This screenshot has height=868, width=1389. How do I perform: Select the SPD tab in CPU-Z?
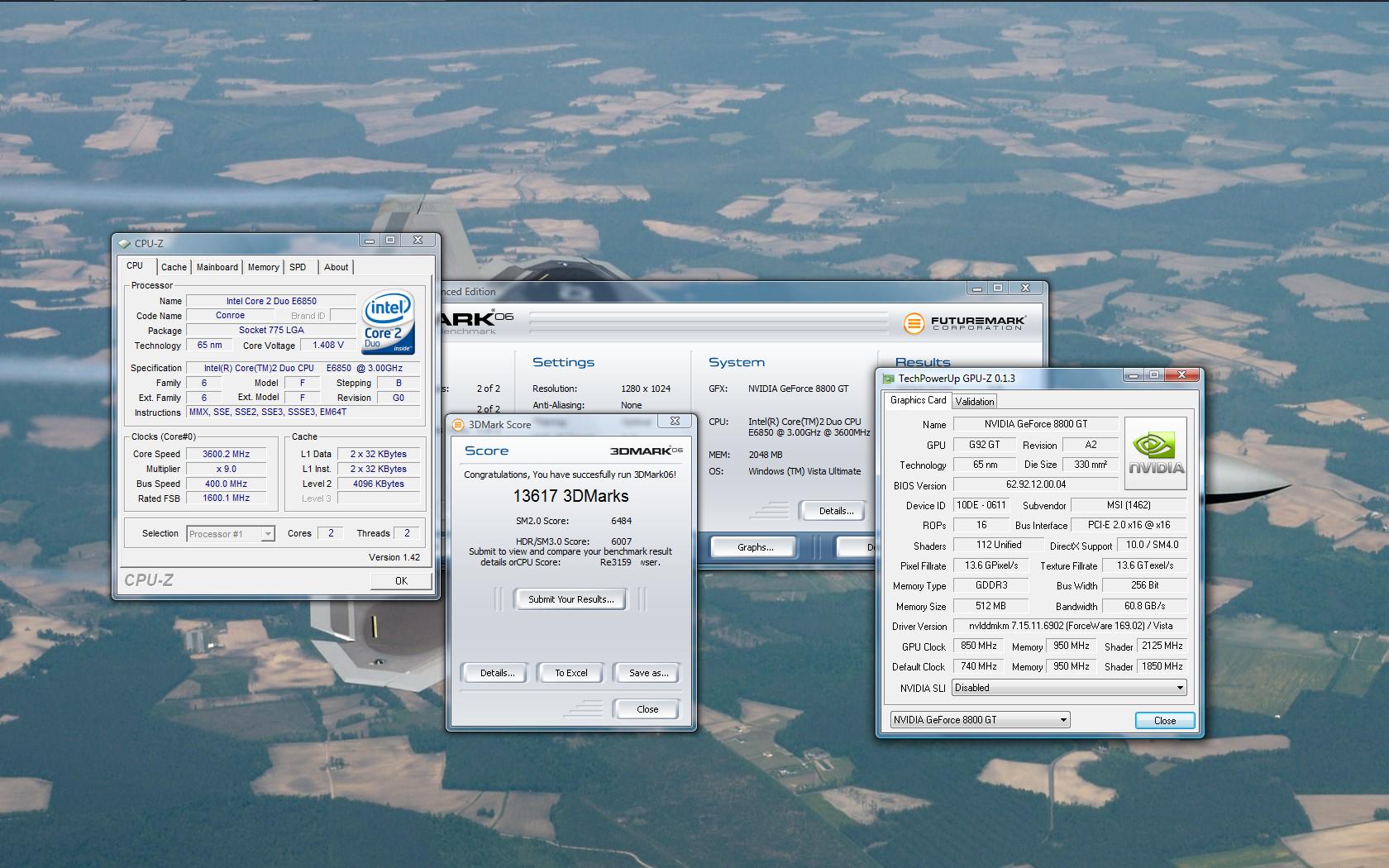298,267
